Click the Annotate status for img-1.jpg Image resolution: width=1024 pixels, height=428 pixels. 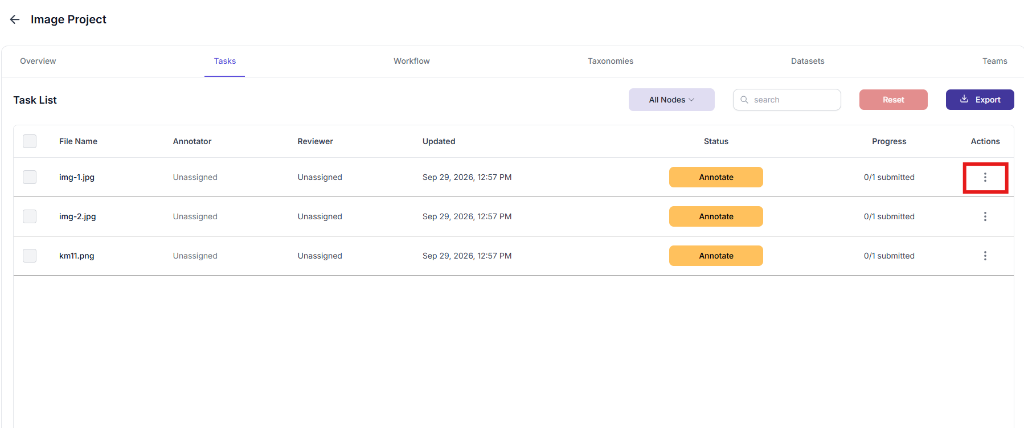[x=716, y=177]
